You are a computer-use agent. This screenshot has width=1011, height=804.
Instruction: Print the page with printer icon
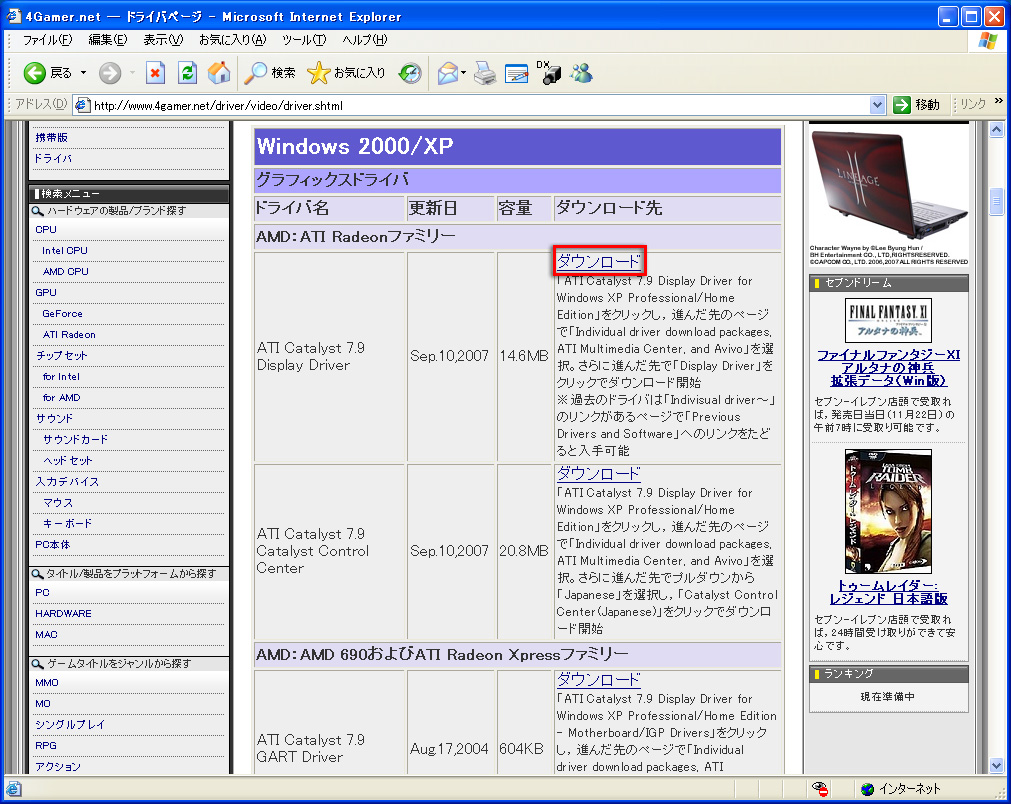pyautogui.click(x=485, y=73)
